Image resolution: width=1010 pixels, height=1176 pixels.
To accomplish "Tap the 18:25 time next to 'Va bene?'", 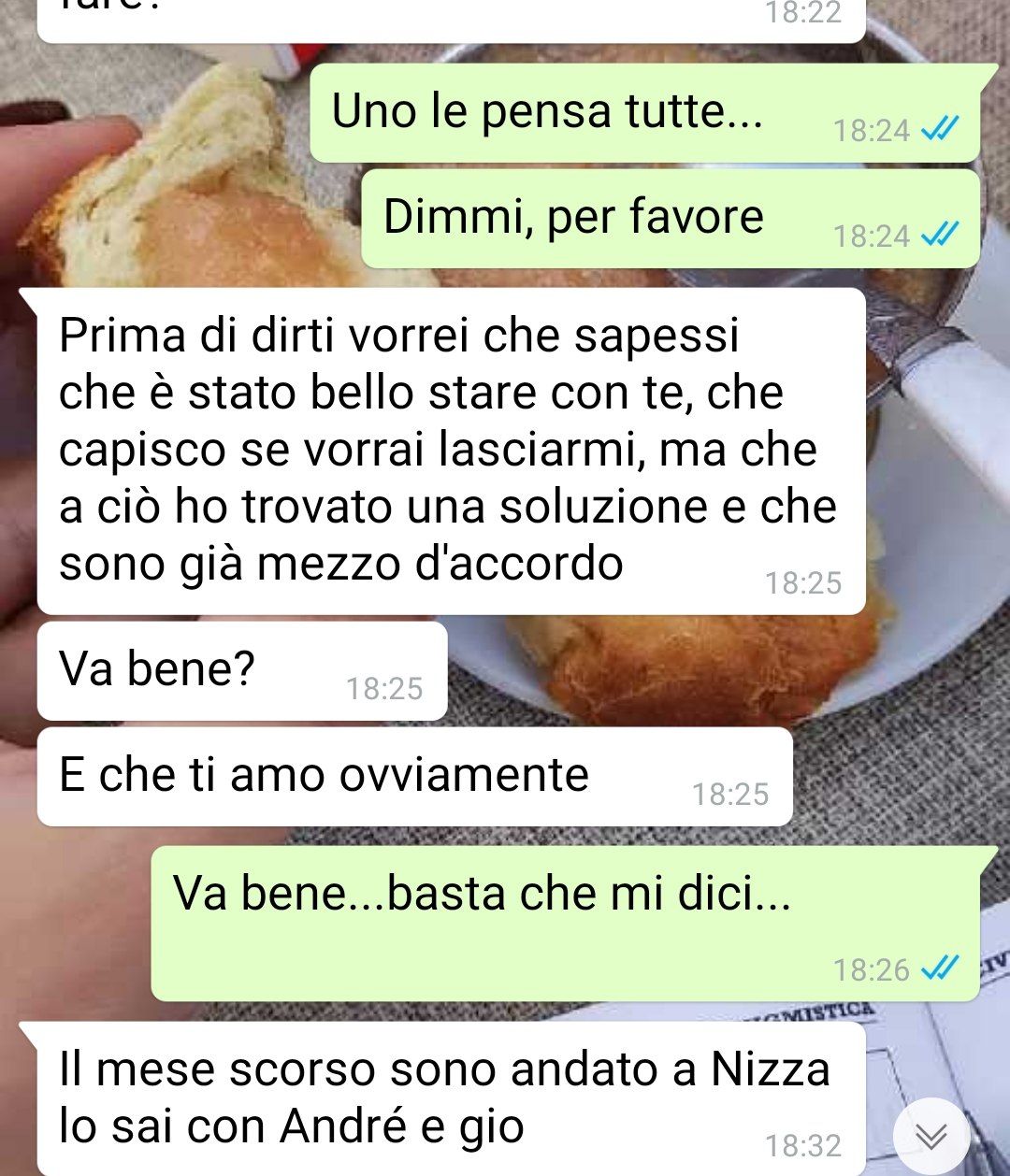I will click(x=384, y=689).
